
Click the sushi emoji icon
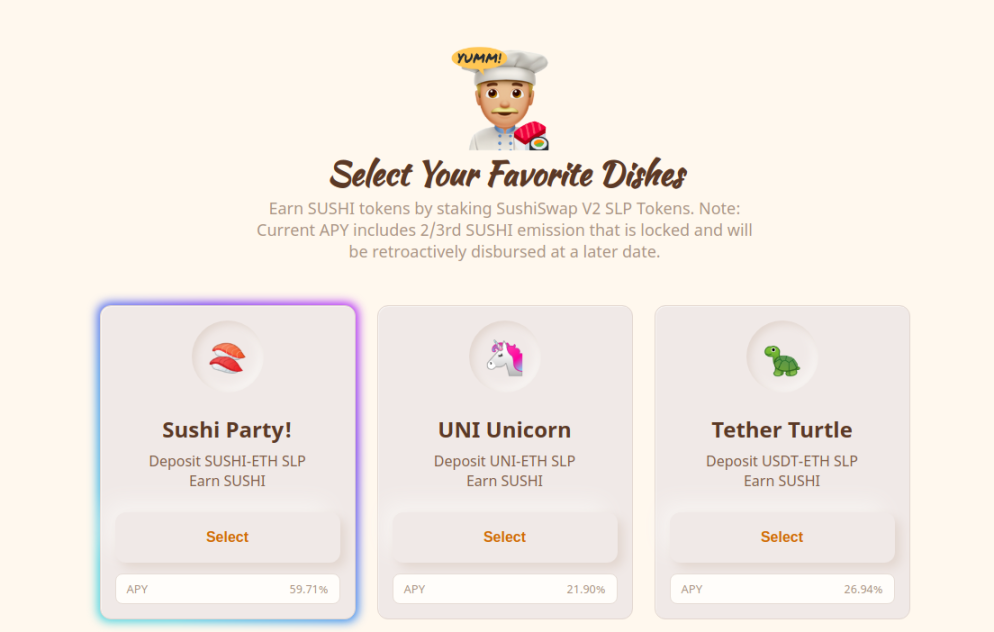point(227,357)
